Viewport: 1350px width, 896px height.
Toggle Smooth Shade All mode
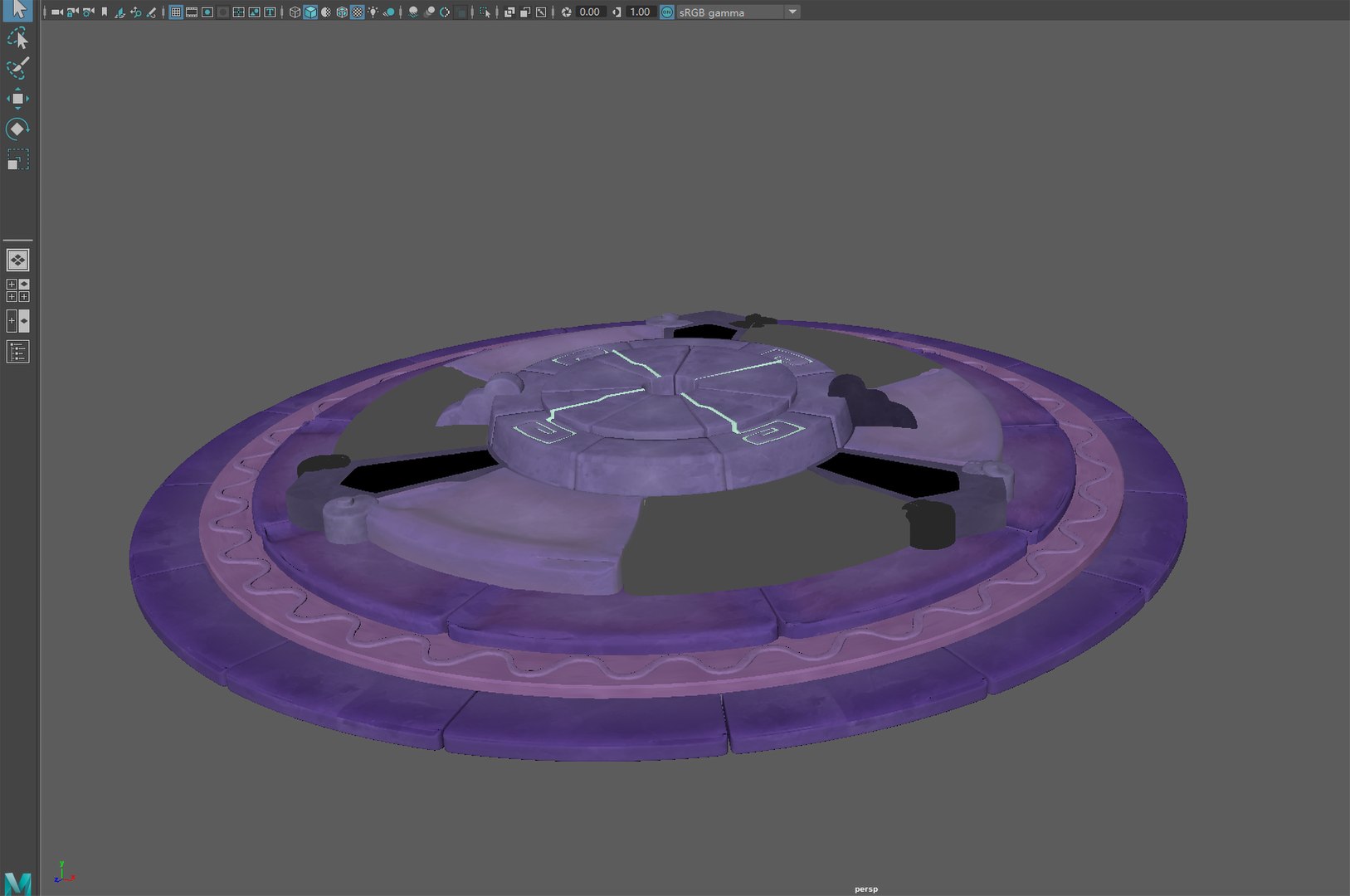click(x=310, y=12)
